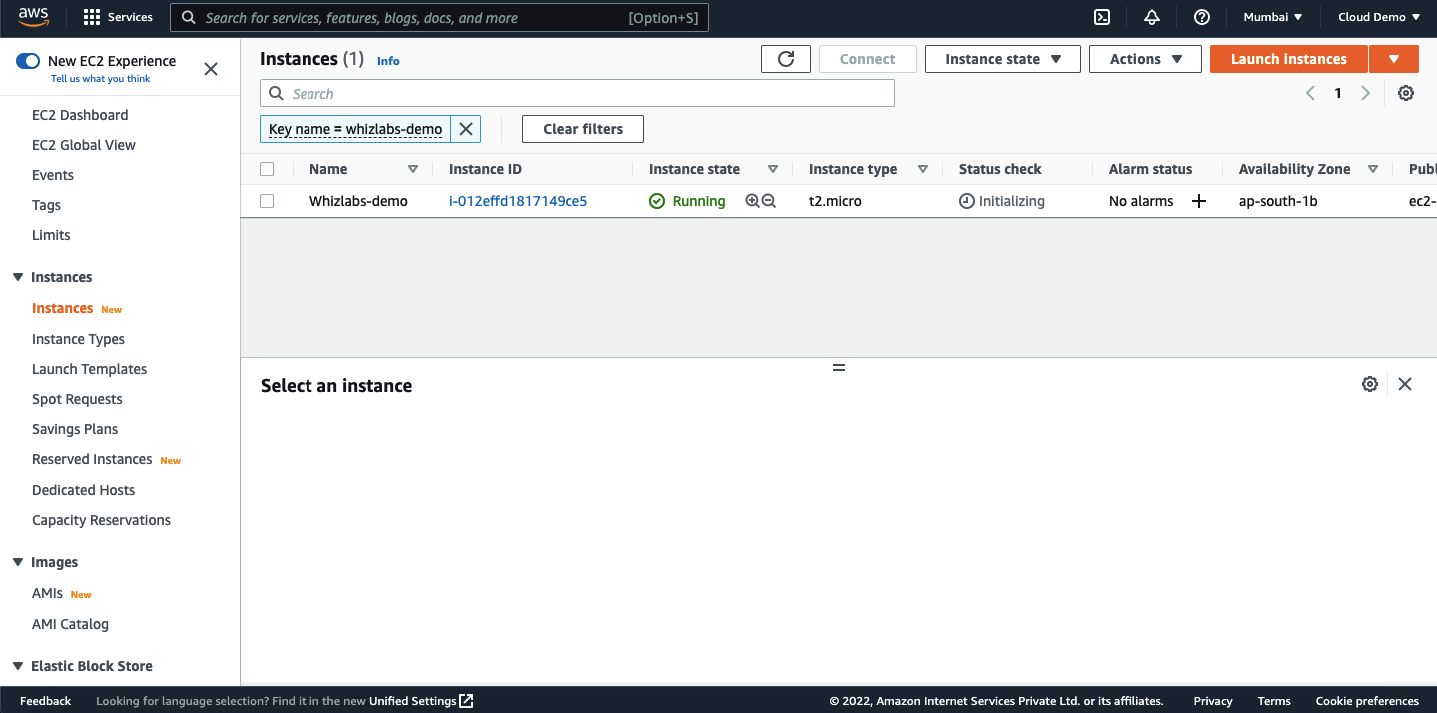Click Tell us what you think link
1437x713 pixels.
pos(101,79)
